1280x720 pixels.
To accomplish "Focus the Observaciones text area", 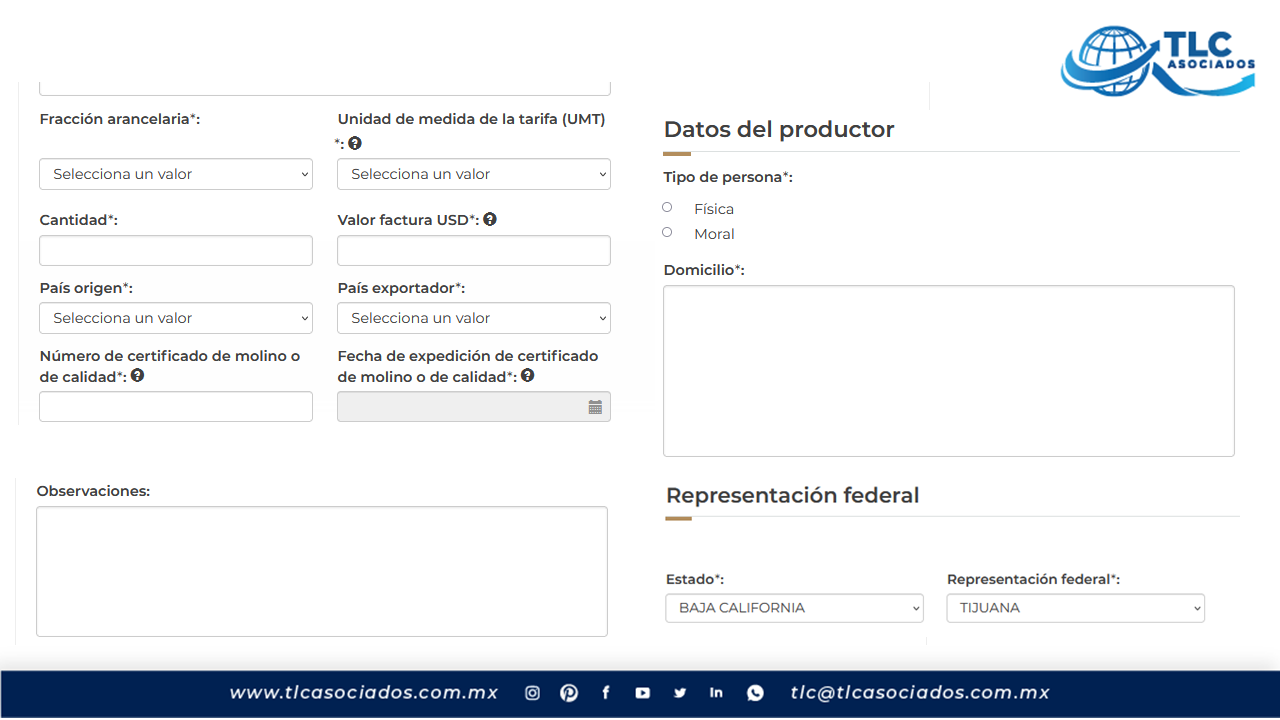I will click(322, 571).
